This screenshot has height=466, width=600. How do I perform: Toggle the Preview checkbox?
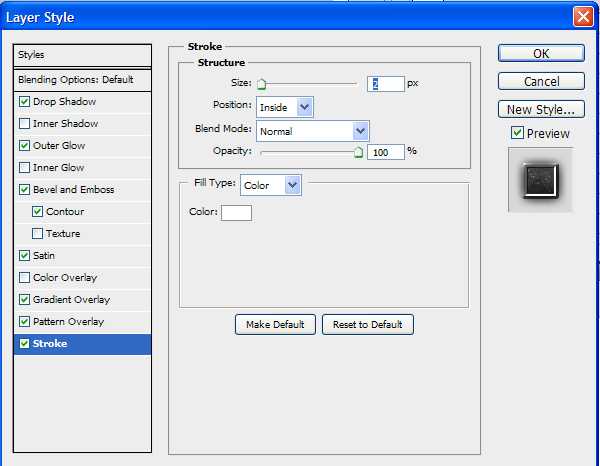(517, 133)
